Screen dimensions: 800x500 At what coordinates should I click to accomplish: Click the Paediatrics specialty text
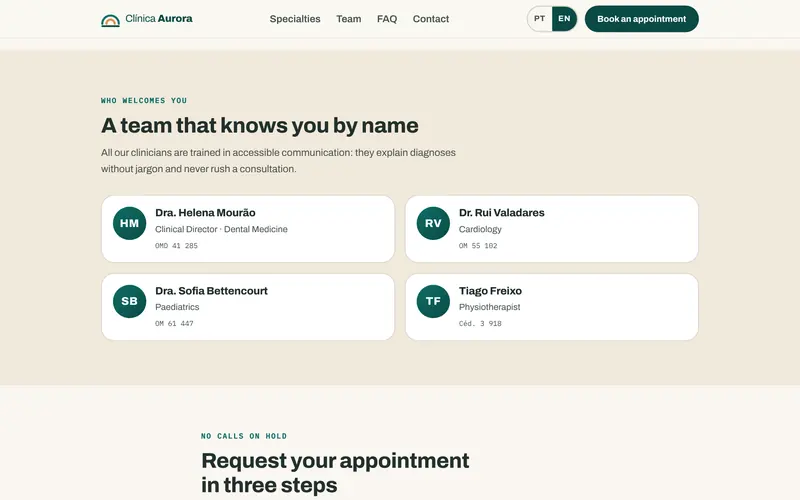[177, 307]
